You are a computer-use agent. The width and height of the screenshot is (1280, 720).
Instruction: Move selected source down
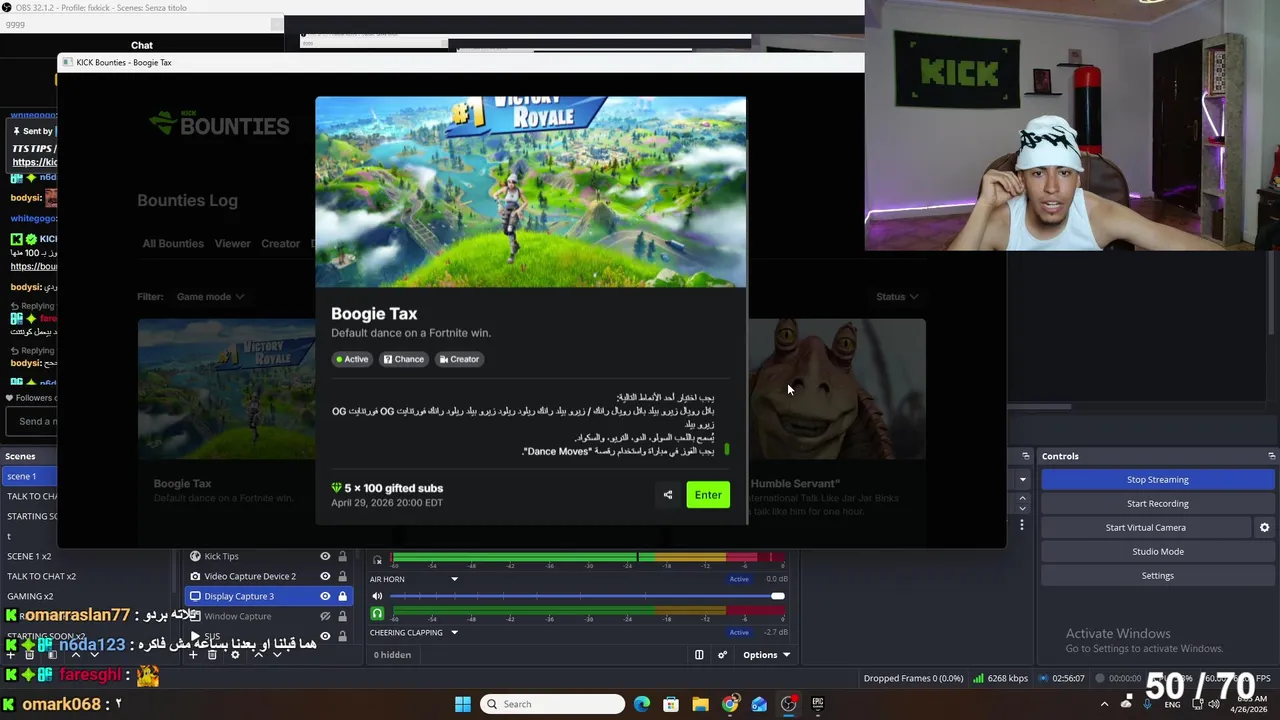coord(279,655)
